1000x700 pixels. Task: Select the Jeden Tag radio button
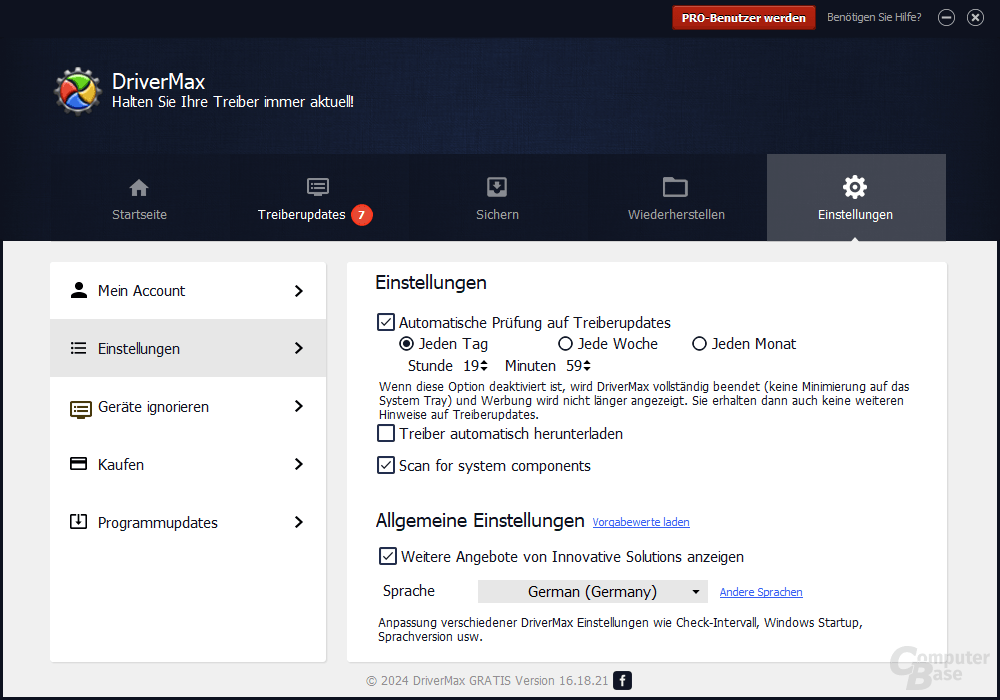tap(406, 344)
